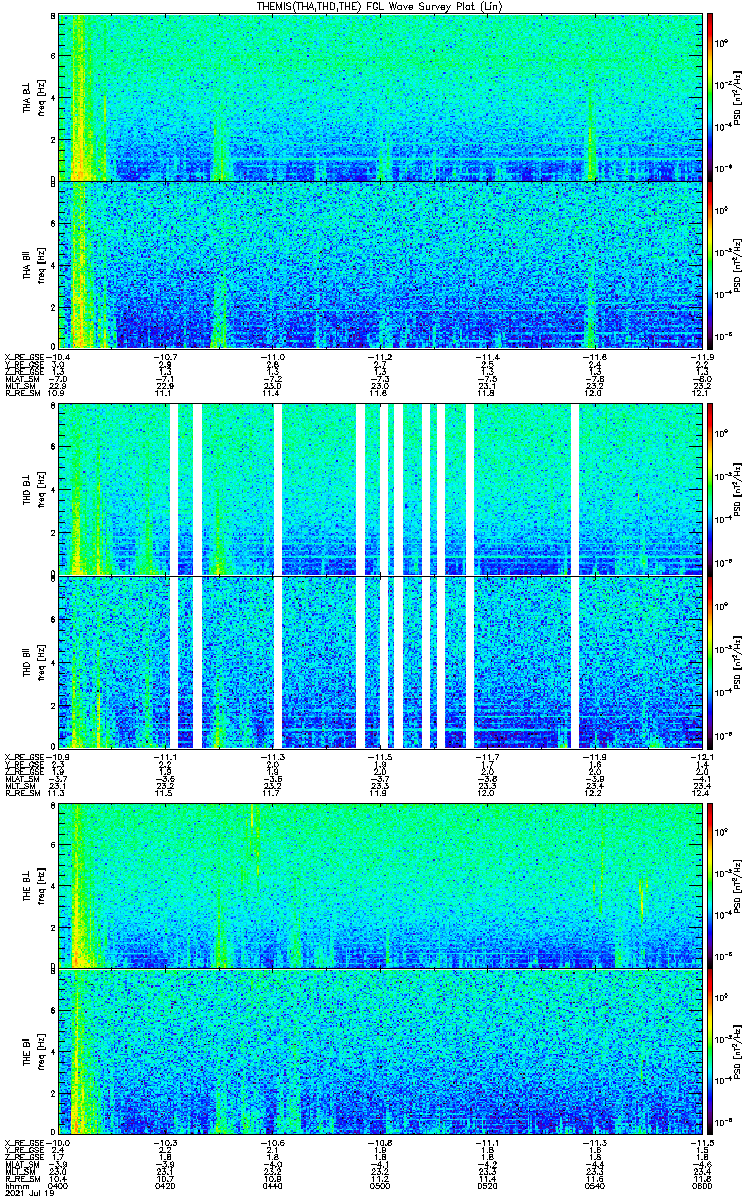This screenshot has width=750, height=1200.
Task: Click the THD B⊥ PSD color bar
Action: 711,489
